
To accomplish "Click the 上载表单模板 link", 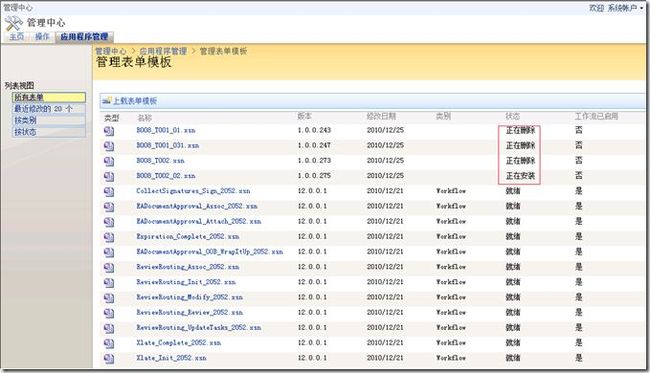I will (x=135, y=101).
